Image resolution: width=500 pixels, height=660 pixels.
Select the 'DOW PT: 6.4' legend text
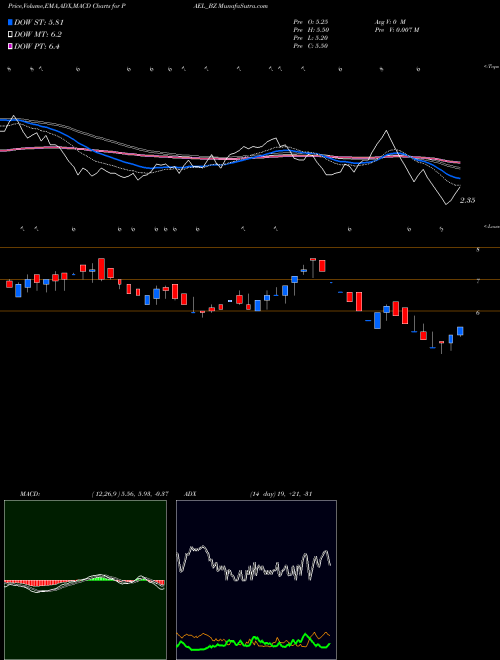[37, 46]
